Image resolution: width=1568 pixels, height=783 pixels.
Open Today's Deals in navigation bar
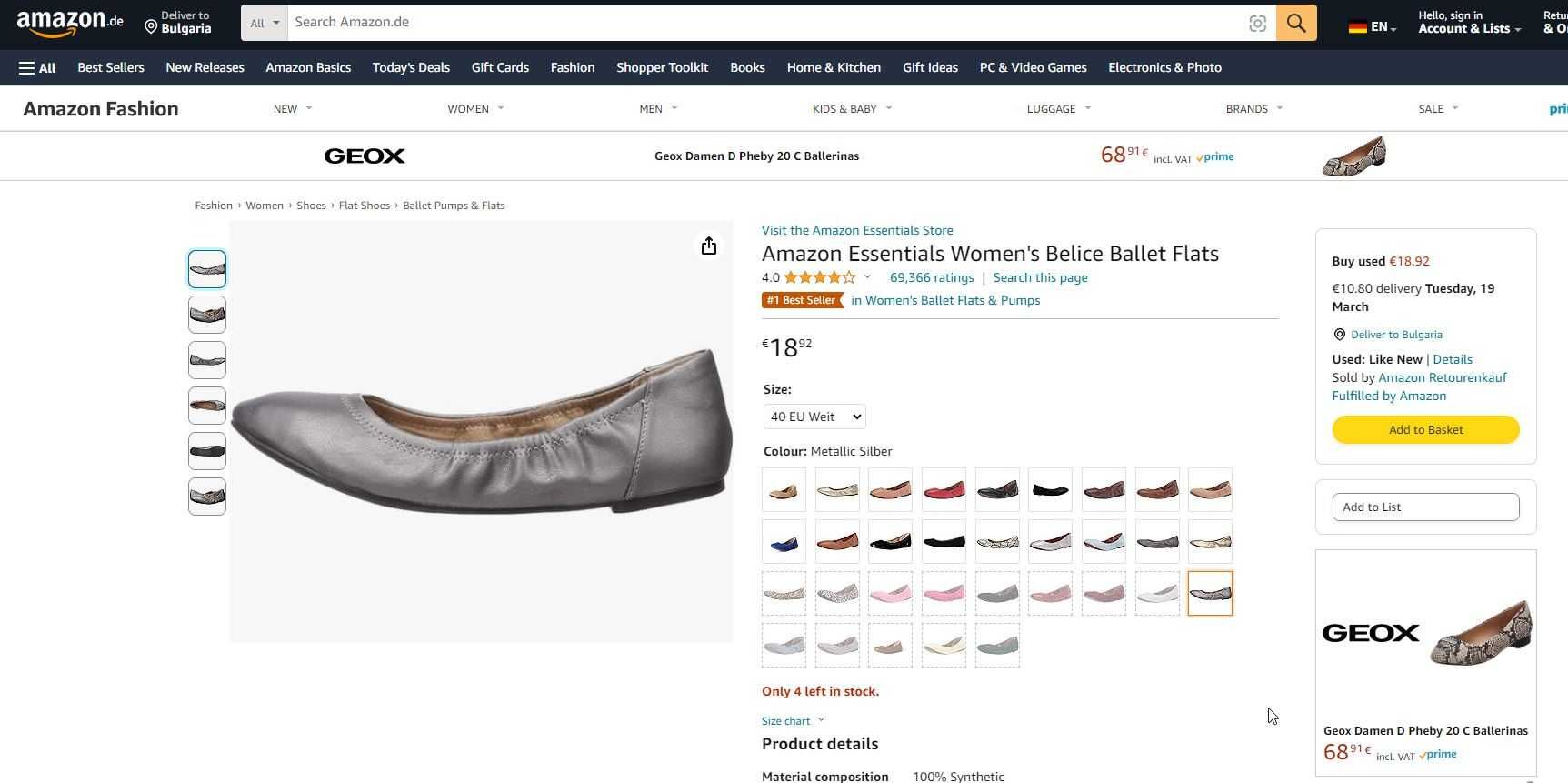click(411, 68)
